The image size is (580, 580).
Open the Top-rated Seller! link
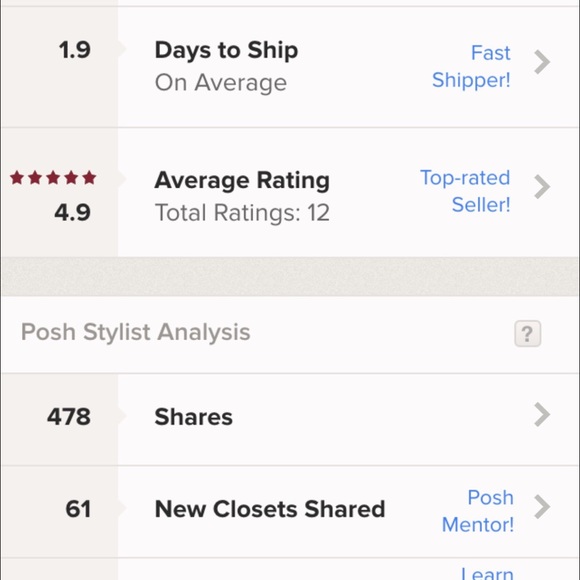pyautogui.click(x=465, y=191)
